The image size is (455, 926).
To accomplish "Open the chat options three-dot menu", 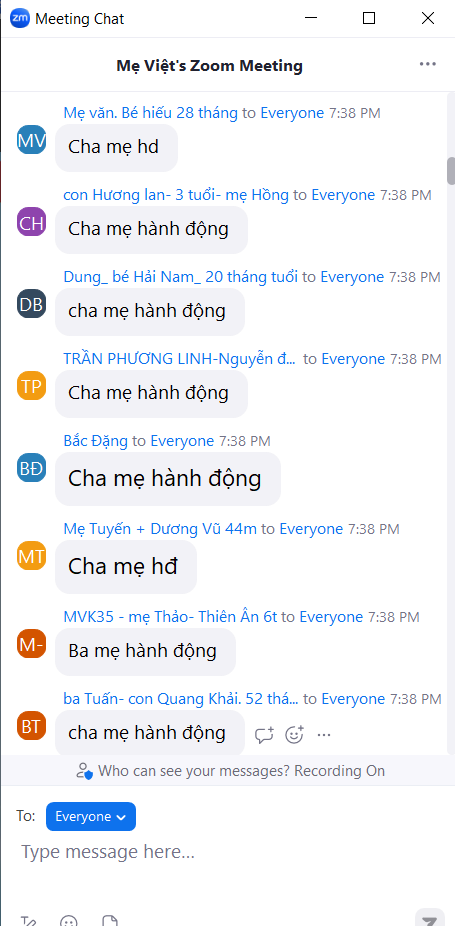I will (x=428, y=64).
